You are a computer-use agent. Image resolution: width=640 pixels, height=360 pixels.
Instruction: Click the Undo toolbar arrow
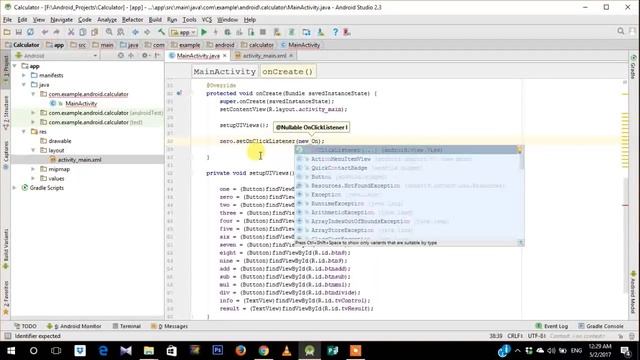click(44, 32)
